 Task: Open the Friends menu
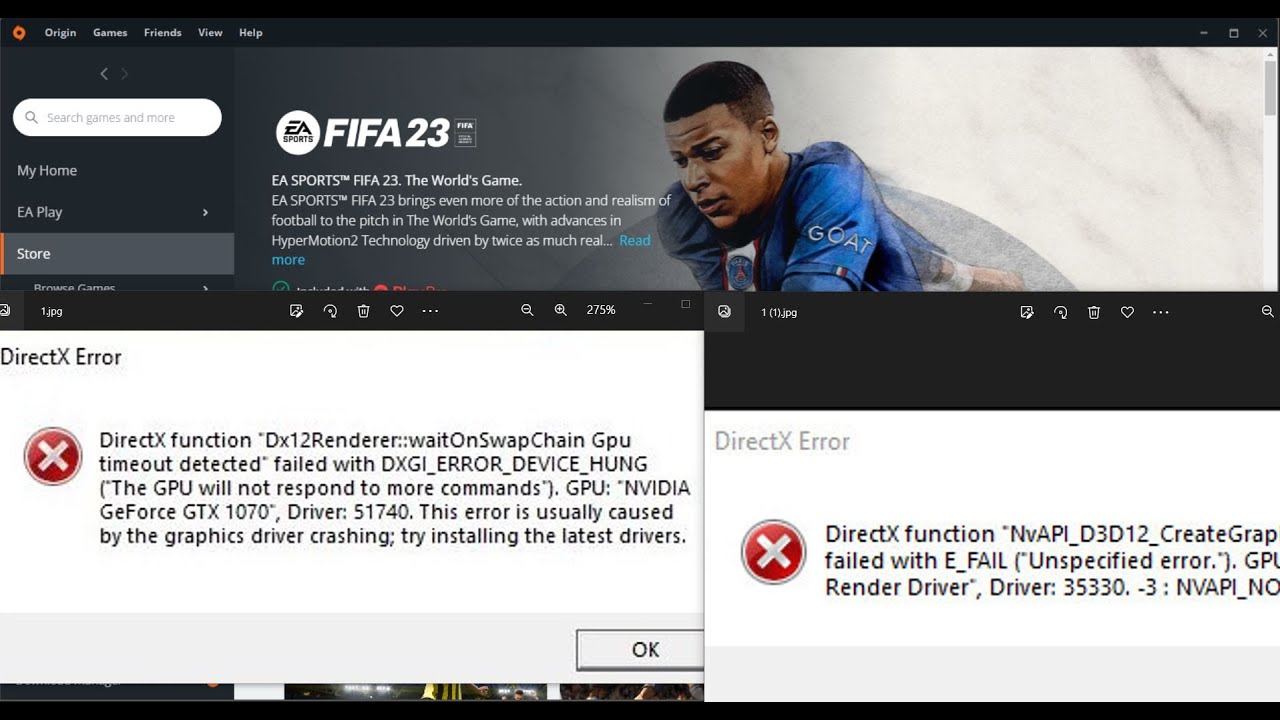(x=162, y=32)
